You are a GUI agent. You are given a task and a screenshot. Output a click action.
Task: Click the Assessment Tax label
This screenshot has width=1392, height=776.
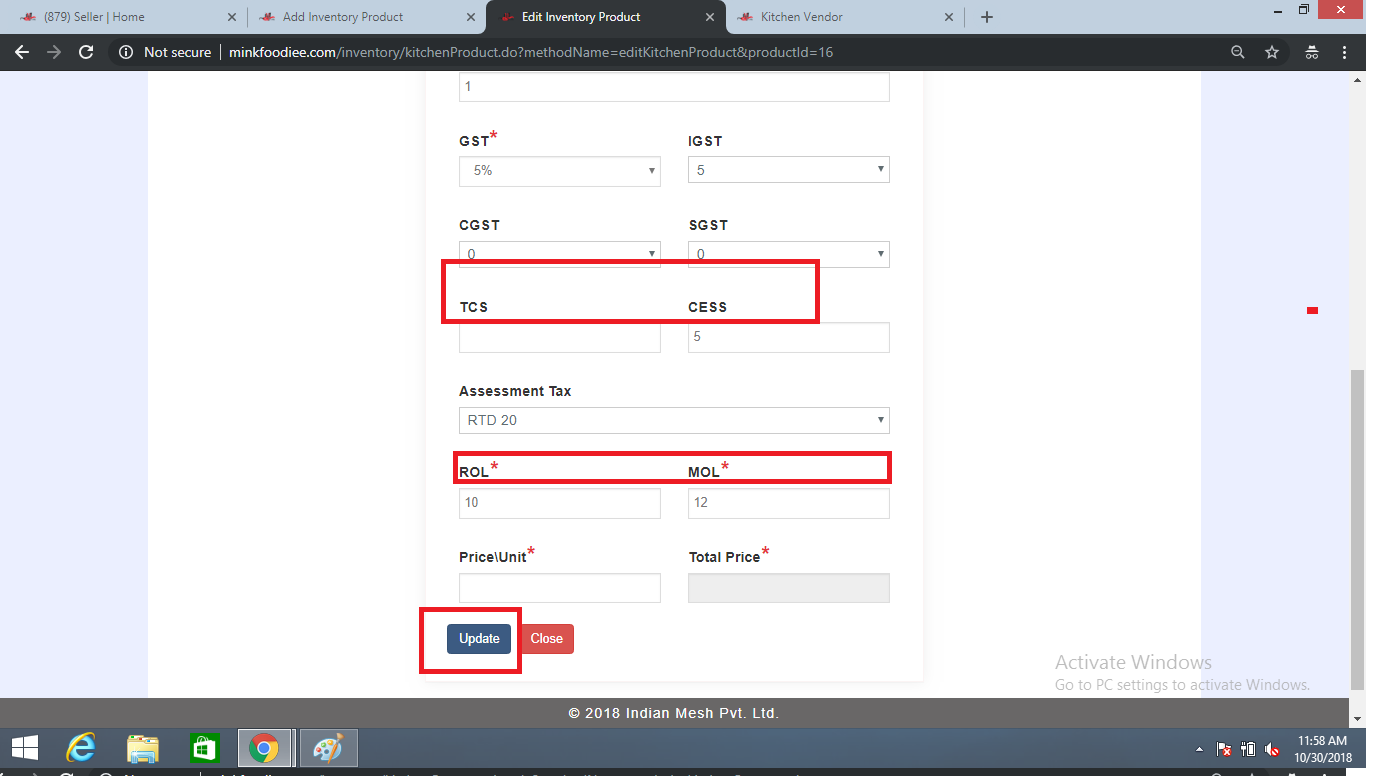coord(515,391)
